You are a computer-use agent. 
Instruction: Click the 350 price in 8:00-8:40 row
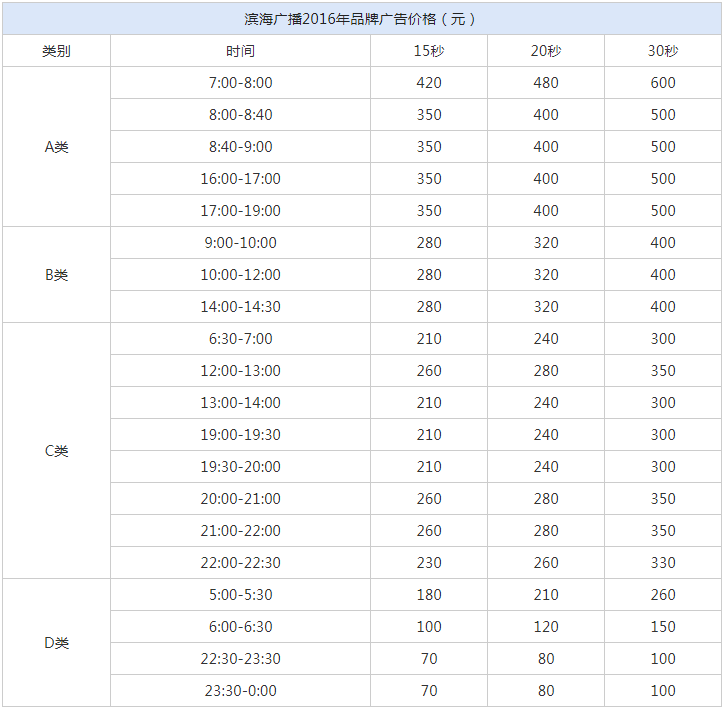pos(429,115)
